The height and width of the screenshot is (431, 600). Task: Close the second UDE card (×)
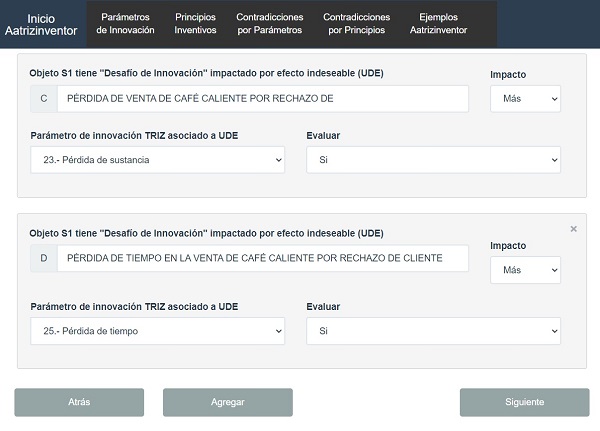(573, 229)
